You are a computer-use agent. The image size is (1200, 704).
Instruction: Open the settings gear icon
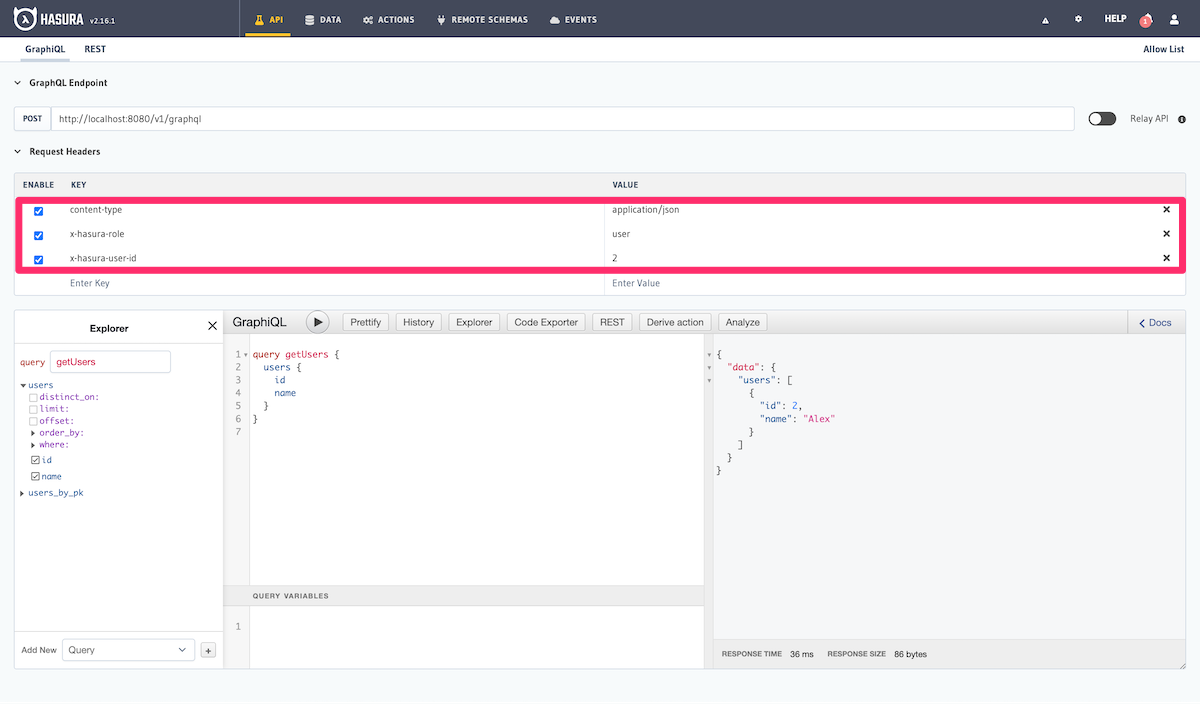pos(1079,18)
